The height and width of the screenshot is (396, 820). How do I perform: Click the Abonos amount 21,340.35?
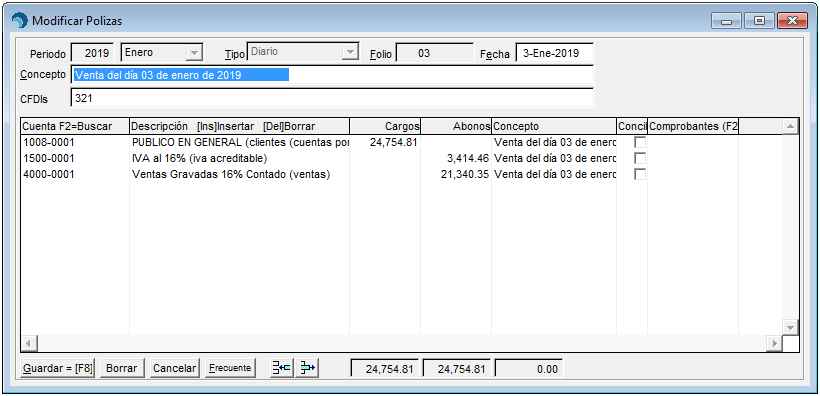point(456,175)
